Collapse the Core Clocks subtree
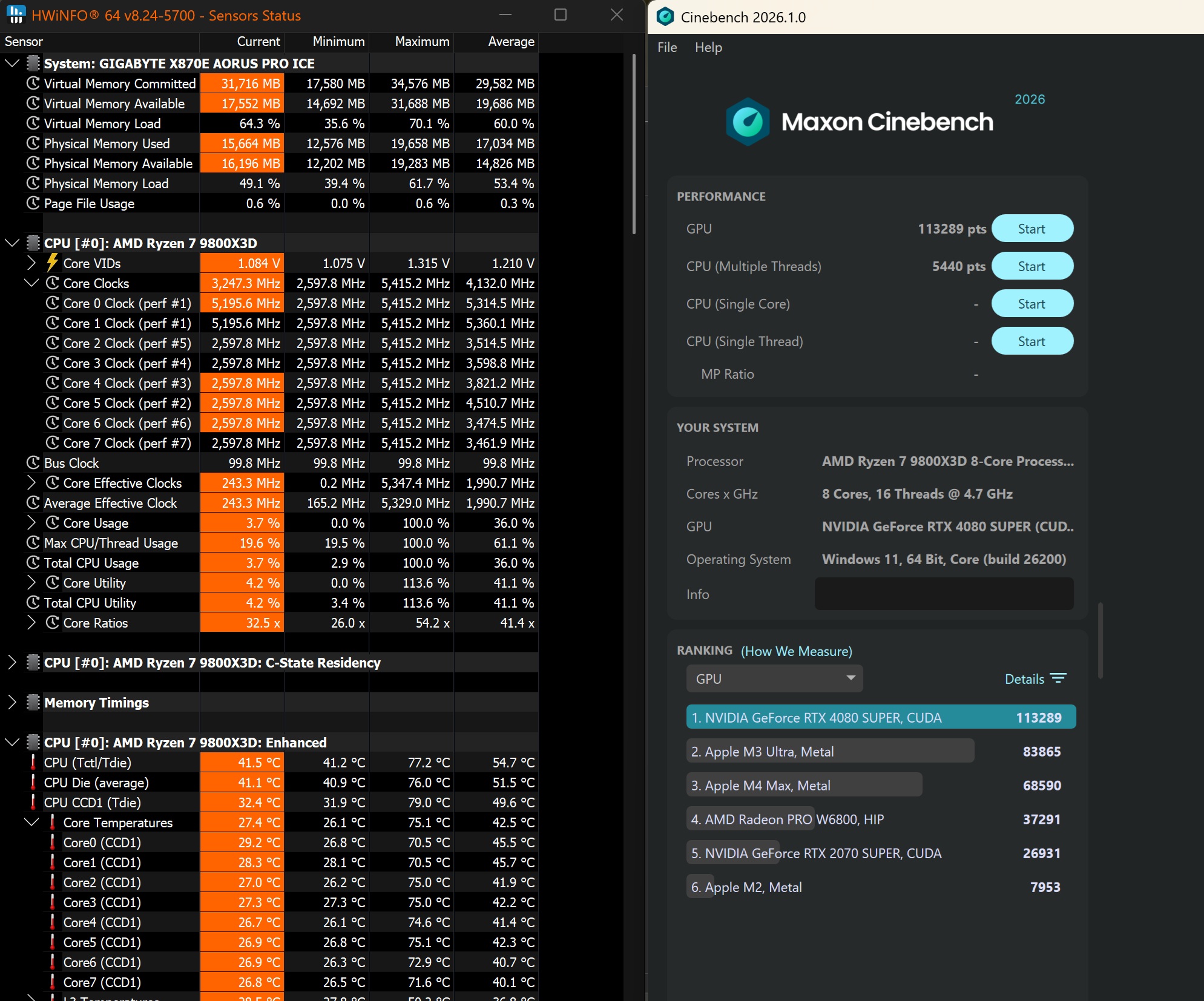Viewport: 1204px width, 1001px height. pyautogui.click(x=31, y=283)
